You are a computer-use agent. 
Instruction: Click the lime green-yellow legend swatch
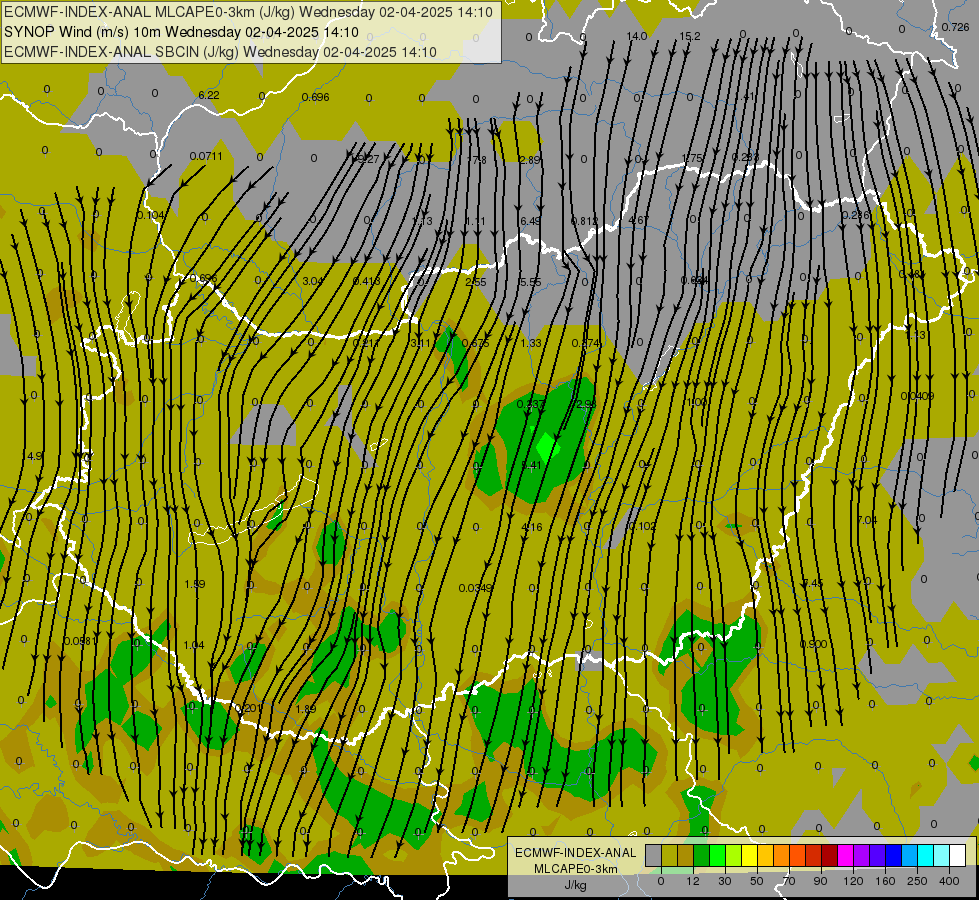point(733,855)
